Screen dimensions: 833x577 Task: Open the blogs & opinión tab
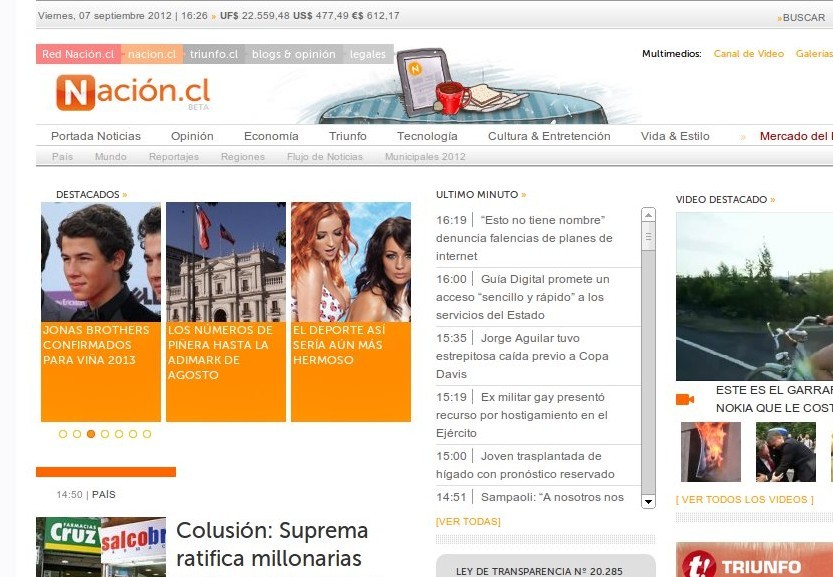point(294,54)
